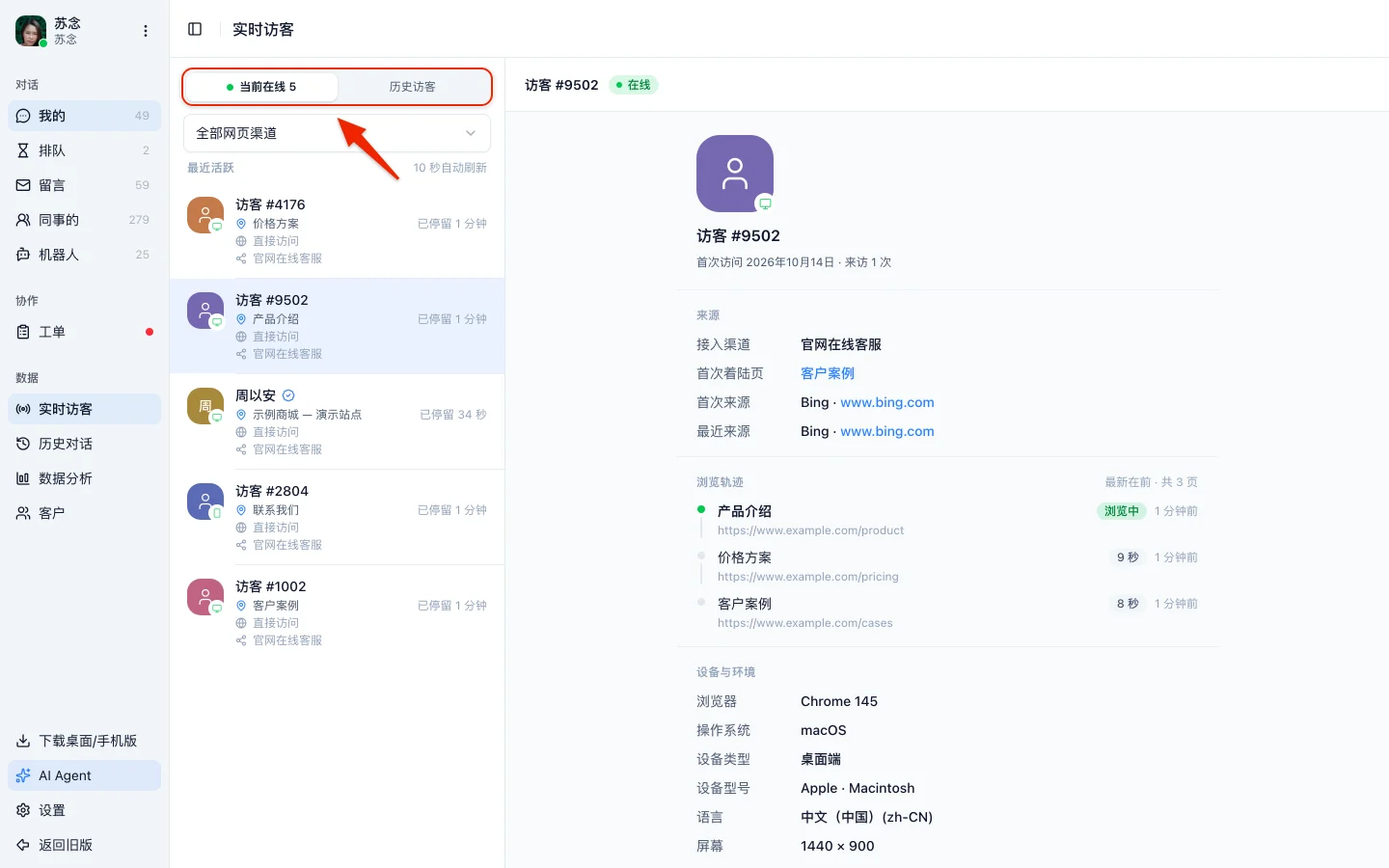Click the 价格方案 page under 访客 #4176

276,224
